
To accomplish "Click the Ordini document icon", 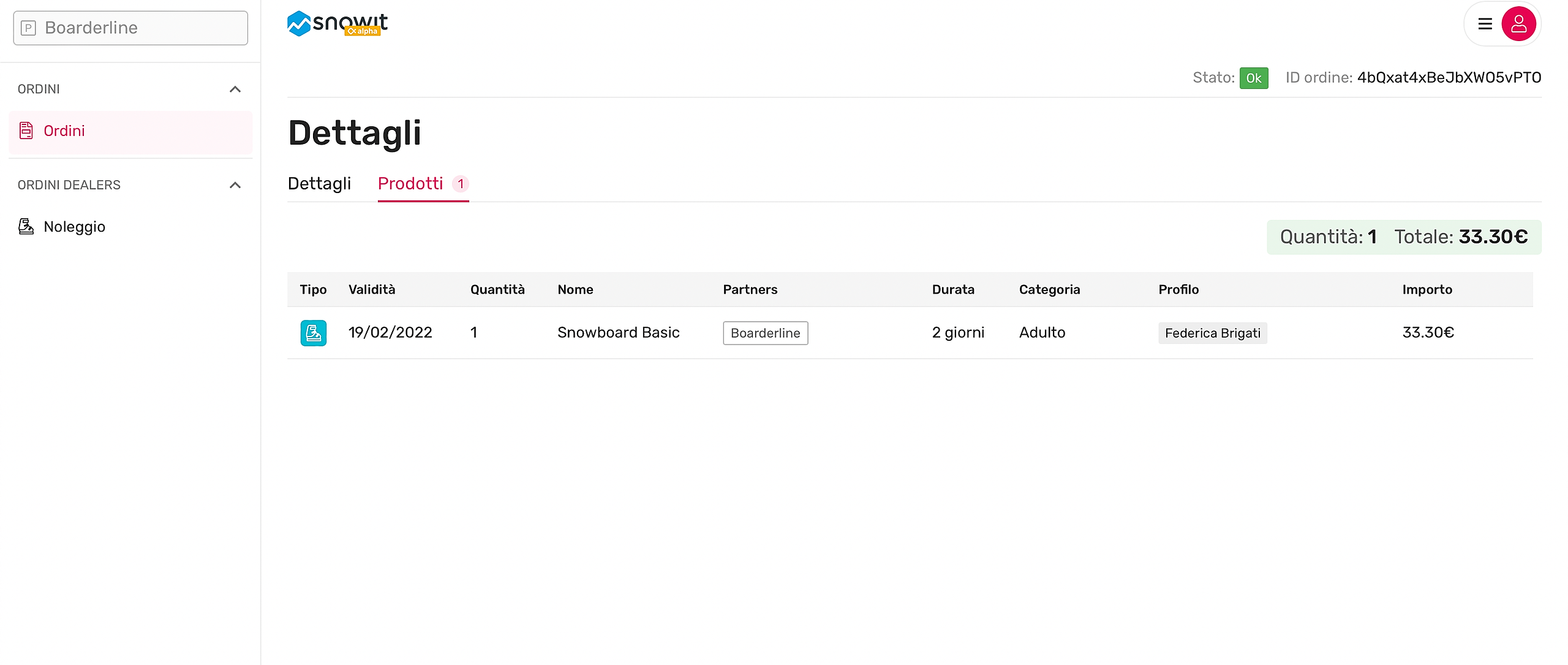I will point(26,131).
